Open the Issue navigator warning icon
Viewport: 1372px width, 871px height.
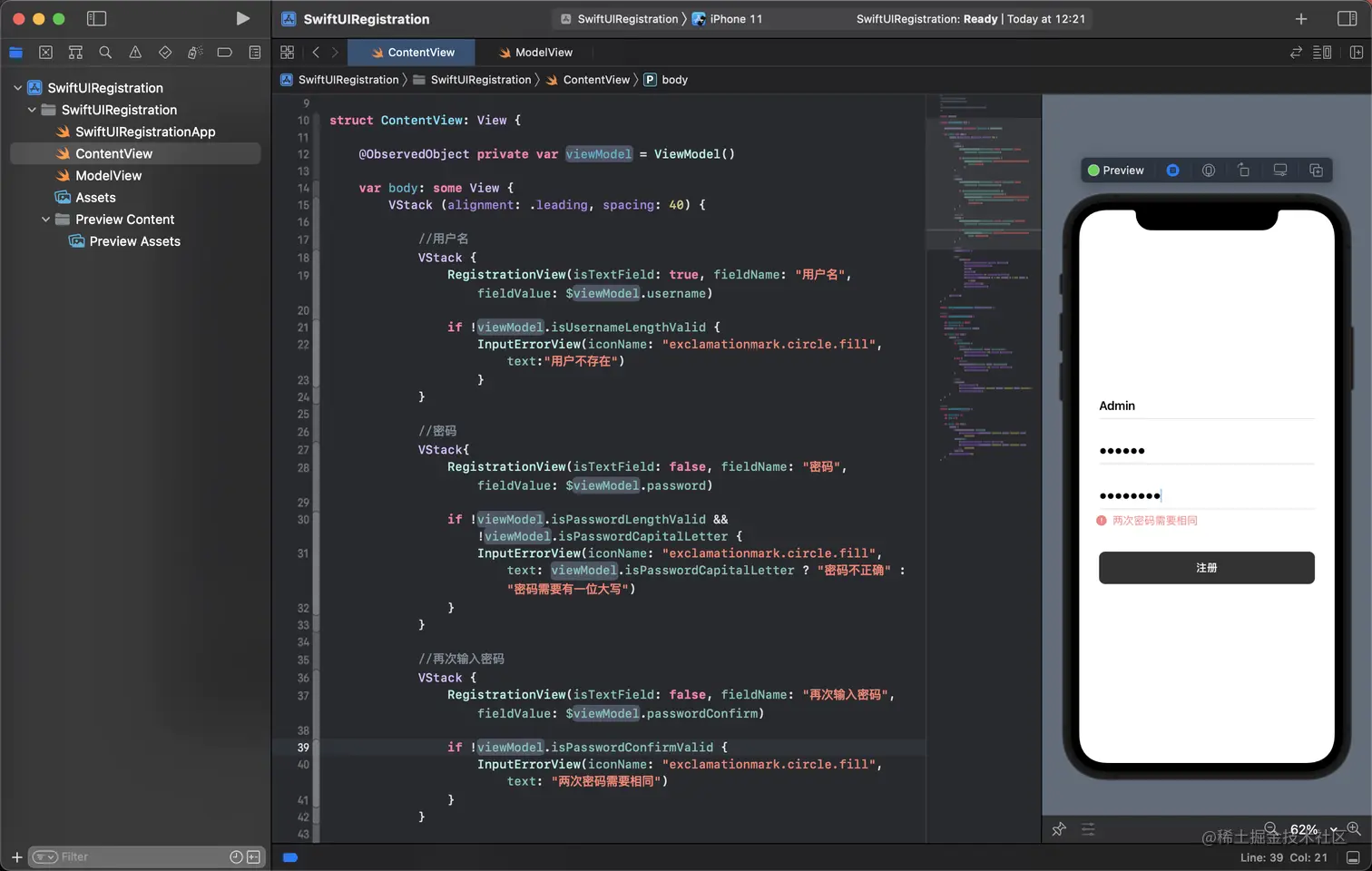click(x=135, y=53)
